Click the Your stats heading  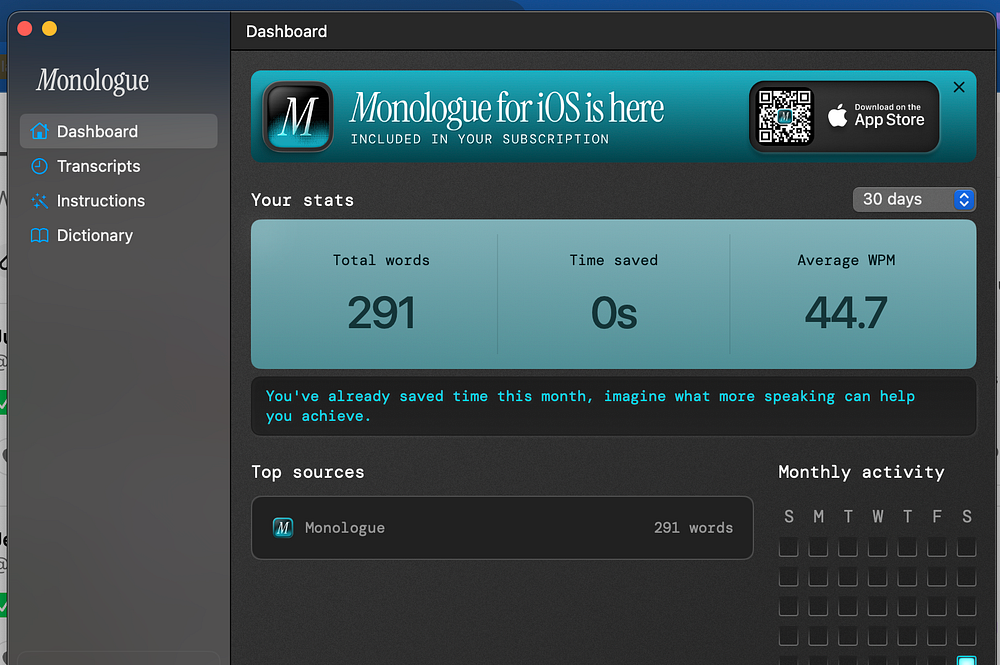click(302, 200)
